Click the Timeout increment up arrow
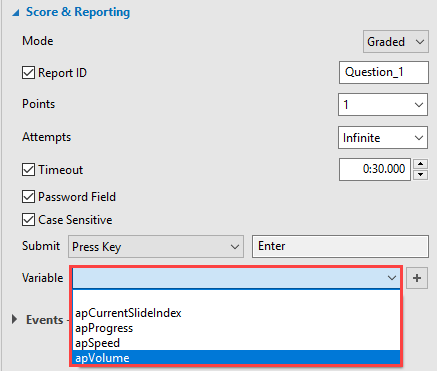The image size is (437, 371). point(421,164)
